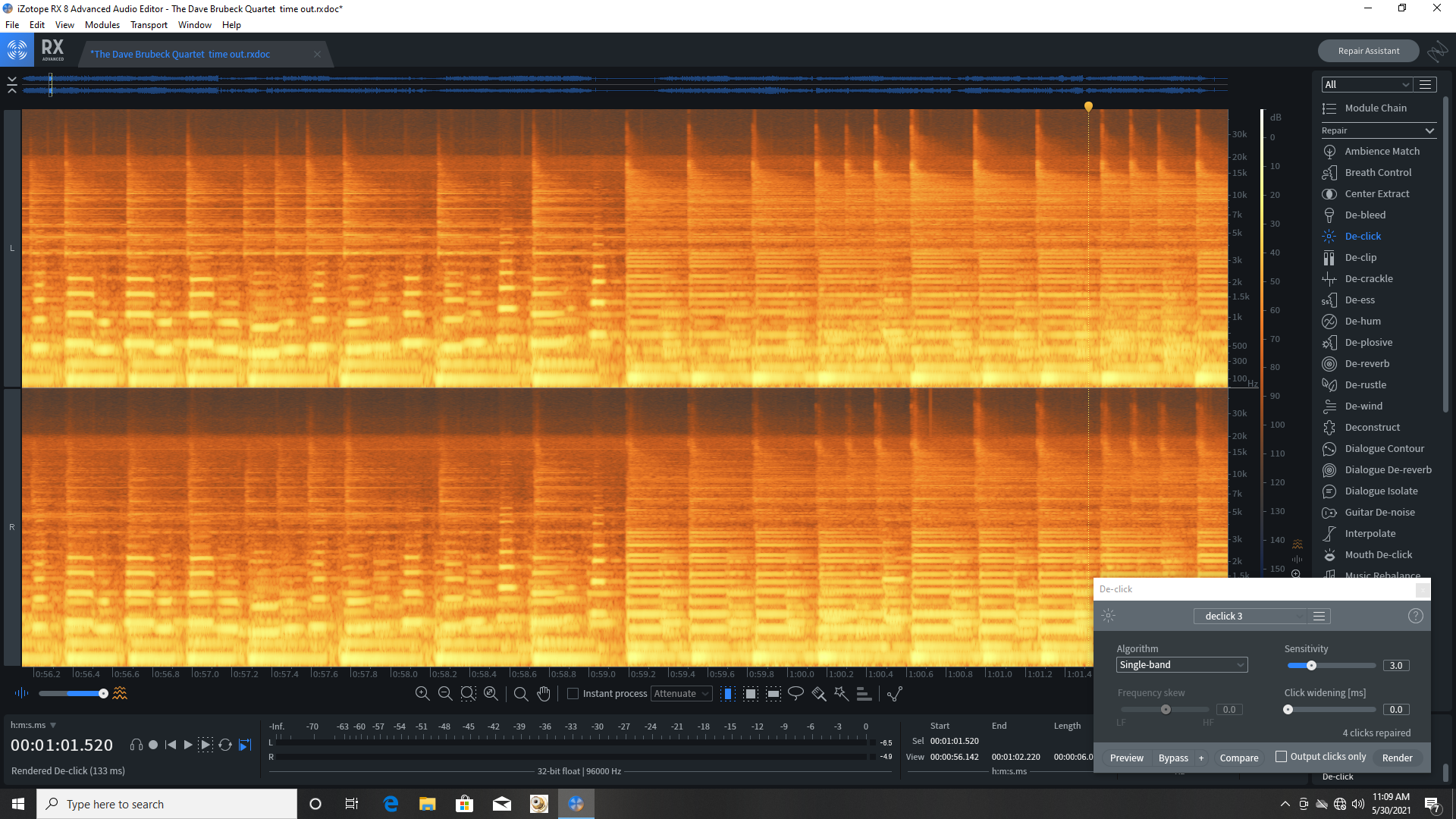Image resolution: width=1456 pixels, height=819 pixels.
Task: Open the Attenuate instant process dropdown
Action: coord(681,693)
